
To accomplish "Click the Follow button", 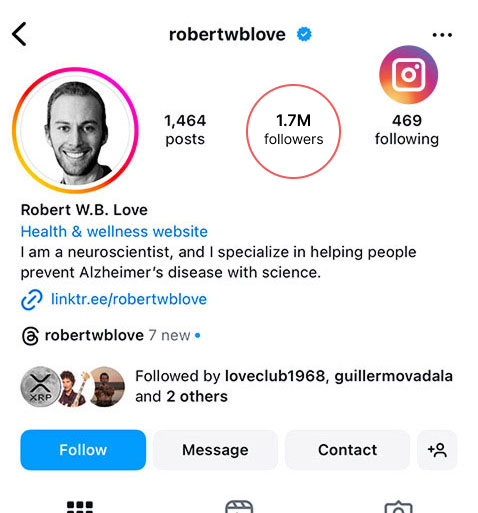I will tap(83, 450).
